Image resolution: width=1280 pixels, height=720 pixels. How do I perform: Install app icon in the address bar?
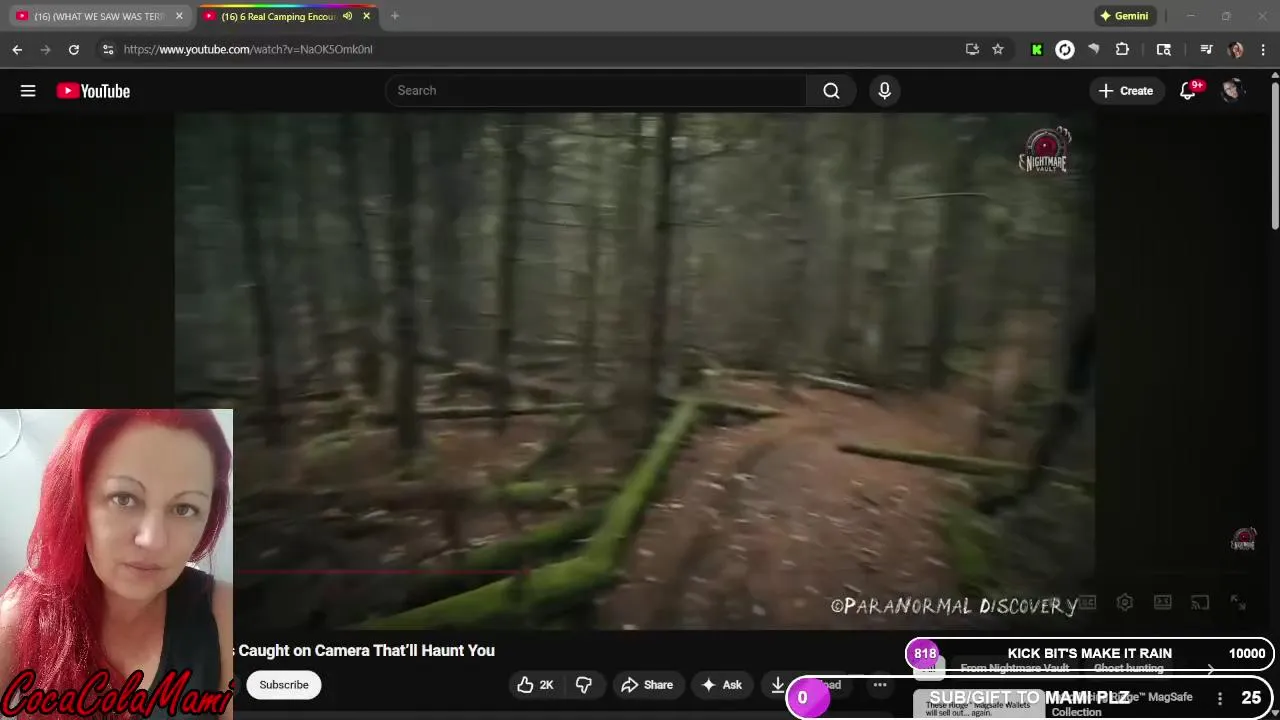point(972,49)
